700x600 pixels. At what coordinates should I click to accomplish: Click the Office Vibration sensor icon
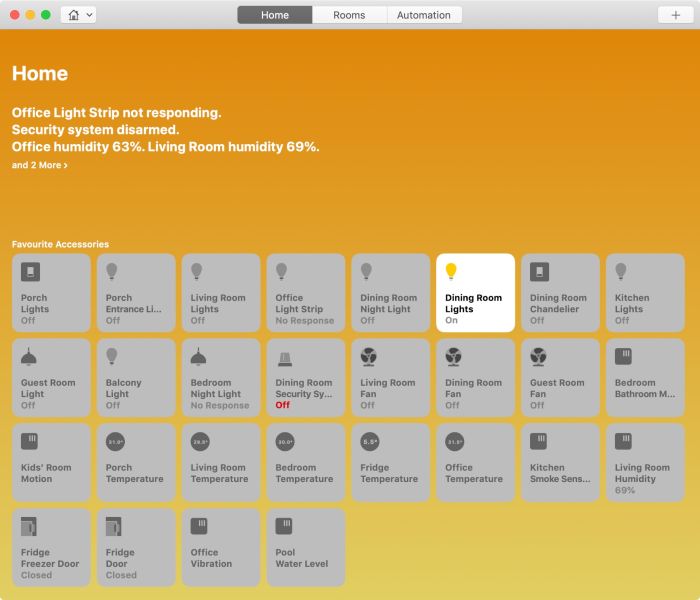point(199,526)
